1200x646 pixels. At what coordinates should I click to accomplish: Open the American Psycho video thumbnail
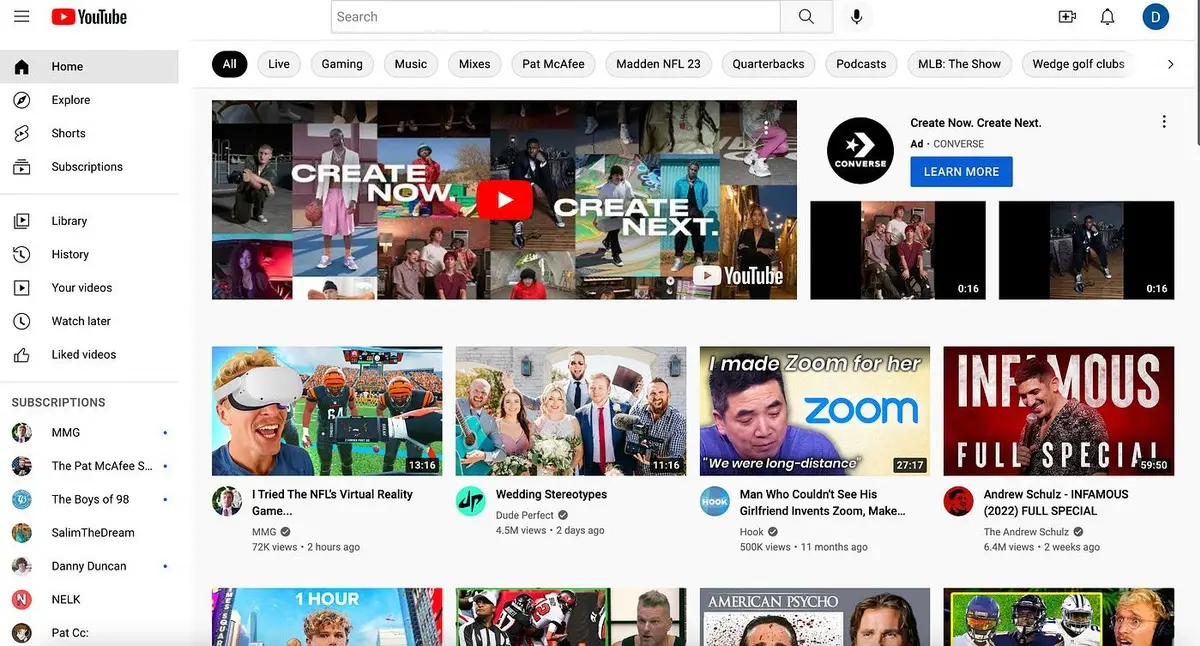click(815, 617)
